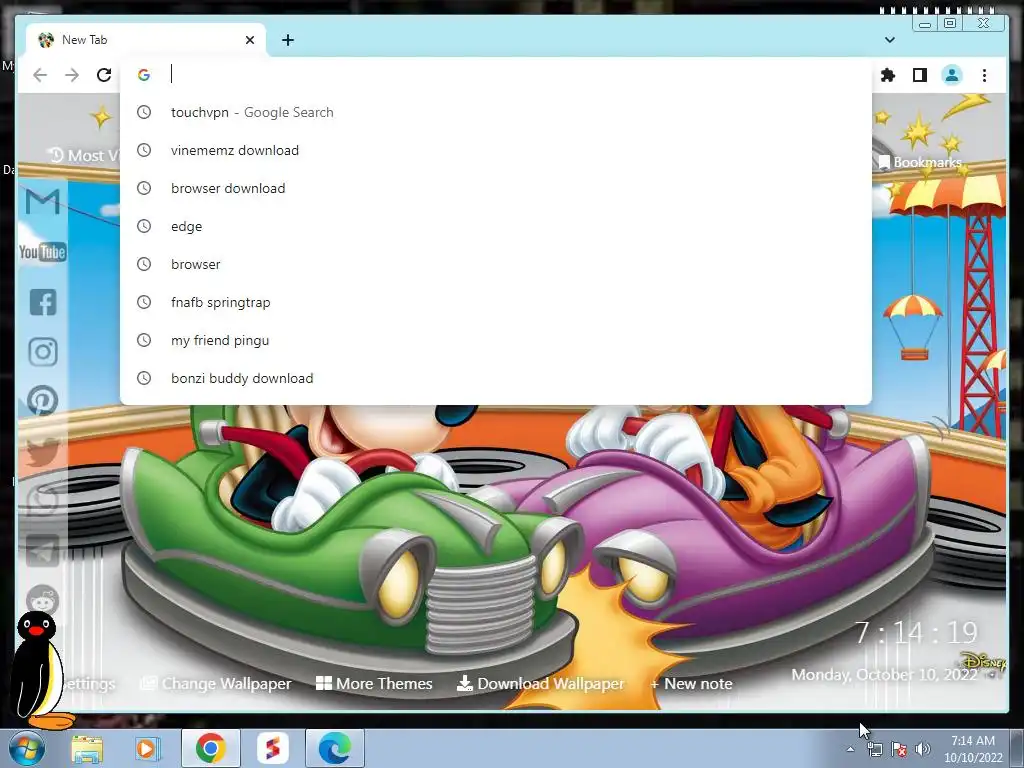Click the Chrome taskbar icon
This screenshot has height=768, width=1024.
point(210,748)
